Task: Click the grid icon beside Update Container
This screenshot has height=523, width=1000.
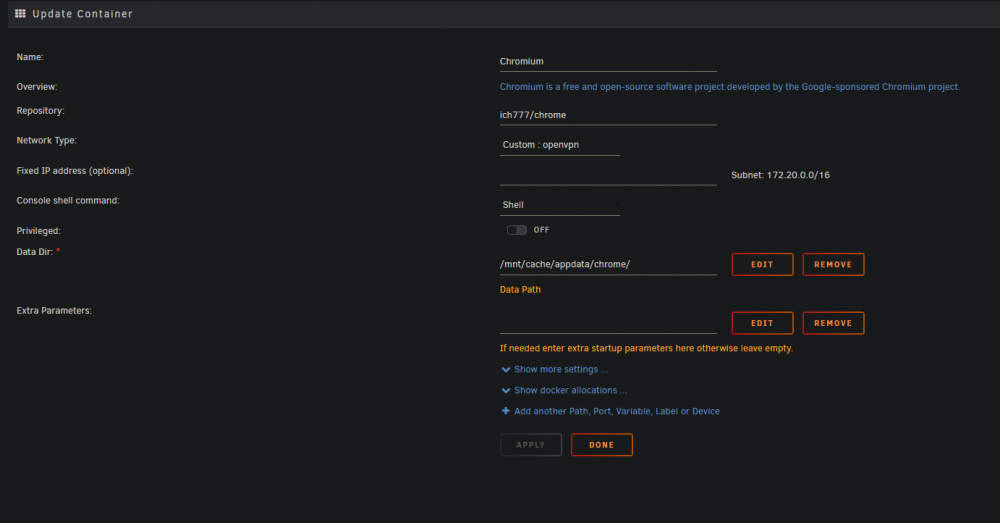Action: click(x=20, y=13)
